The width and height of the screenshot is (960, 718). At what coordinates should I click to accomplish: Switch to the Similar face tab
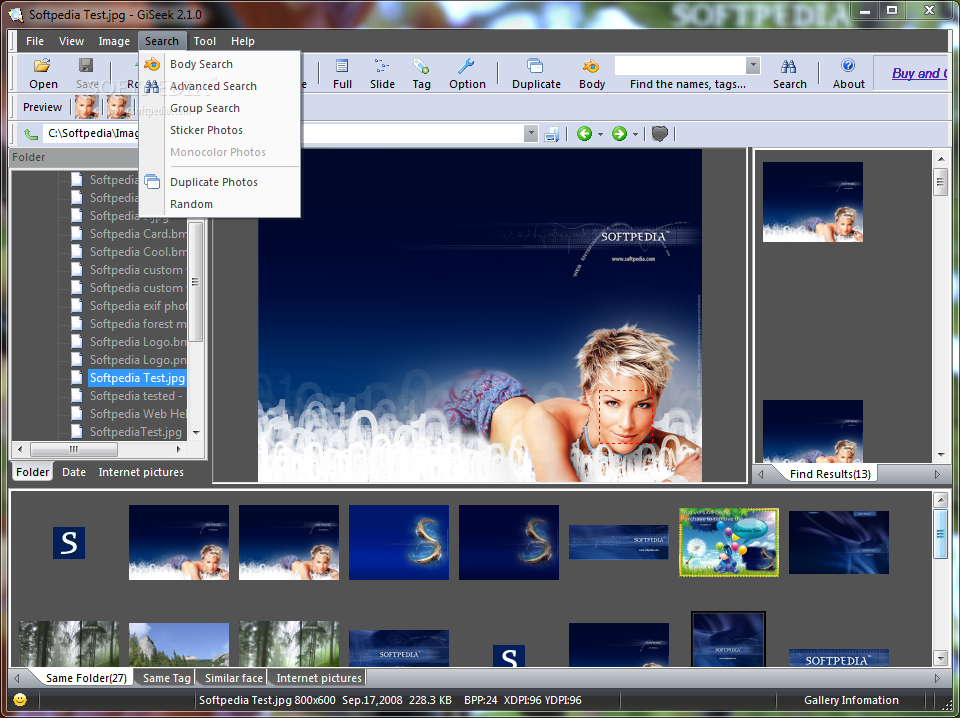(x=234, y=678)
